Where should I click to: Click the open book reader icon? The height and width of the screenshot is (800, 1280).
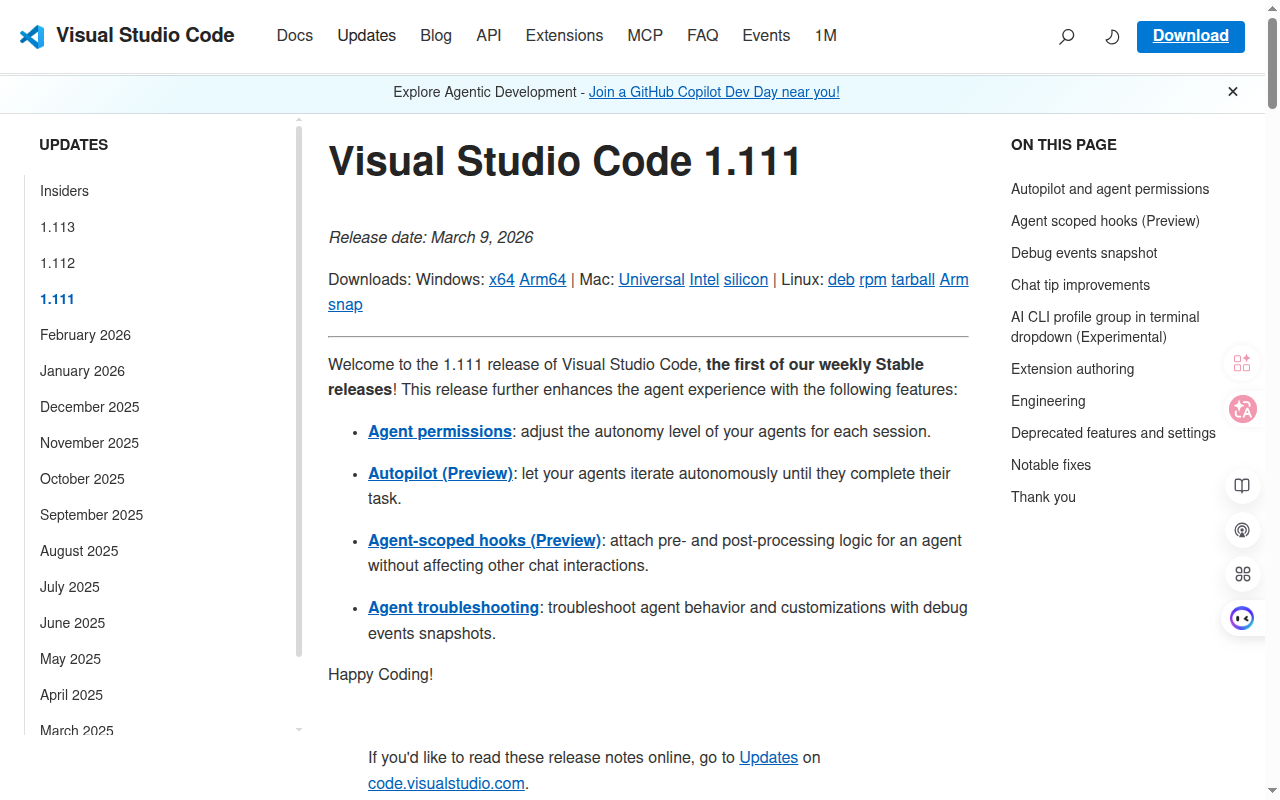coord(1242,486)
